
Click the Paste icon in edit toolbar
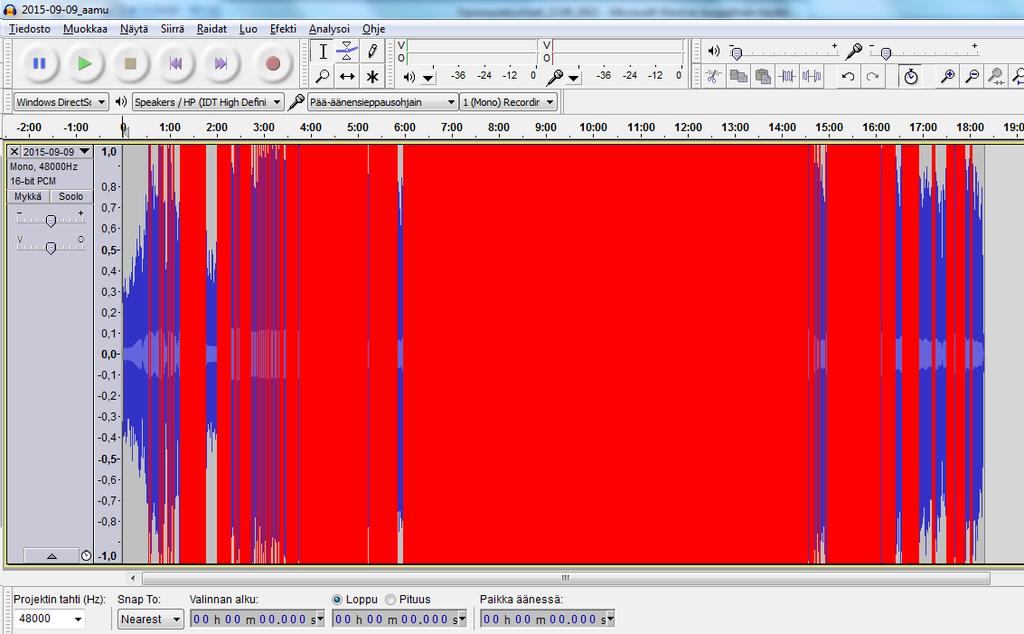[x=763, y=76]
